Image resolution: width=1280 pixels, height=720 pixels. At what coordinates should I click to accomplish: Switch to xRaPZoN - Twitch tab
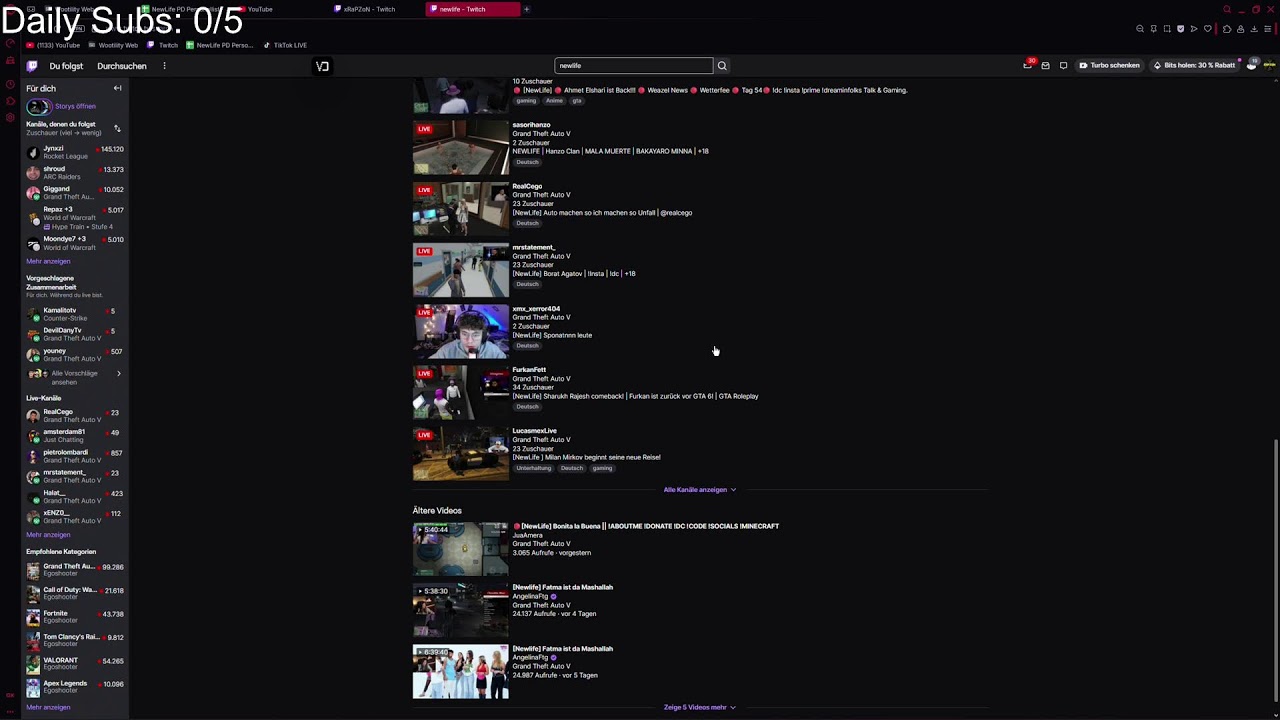tap(376, 9)
